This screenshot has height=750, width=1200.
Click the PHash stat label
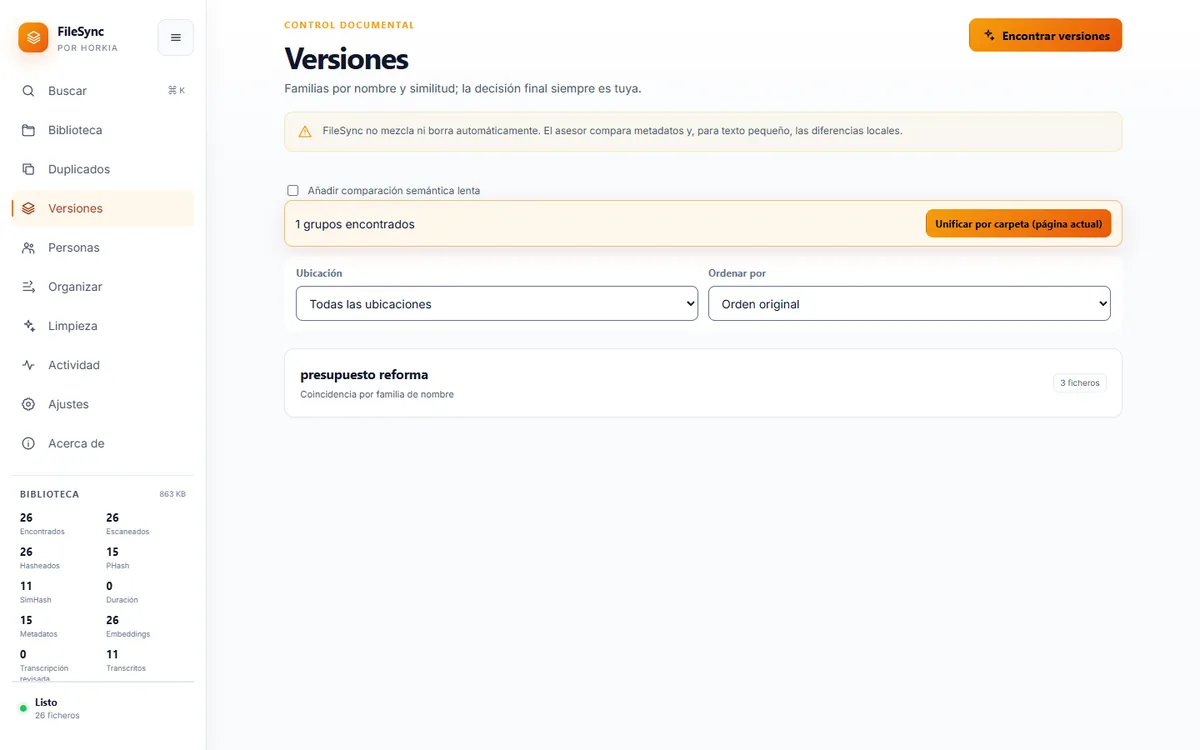click(x=118, y=566)
